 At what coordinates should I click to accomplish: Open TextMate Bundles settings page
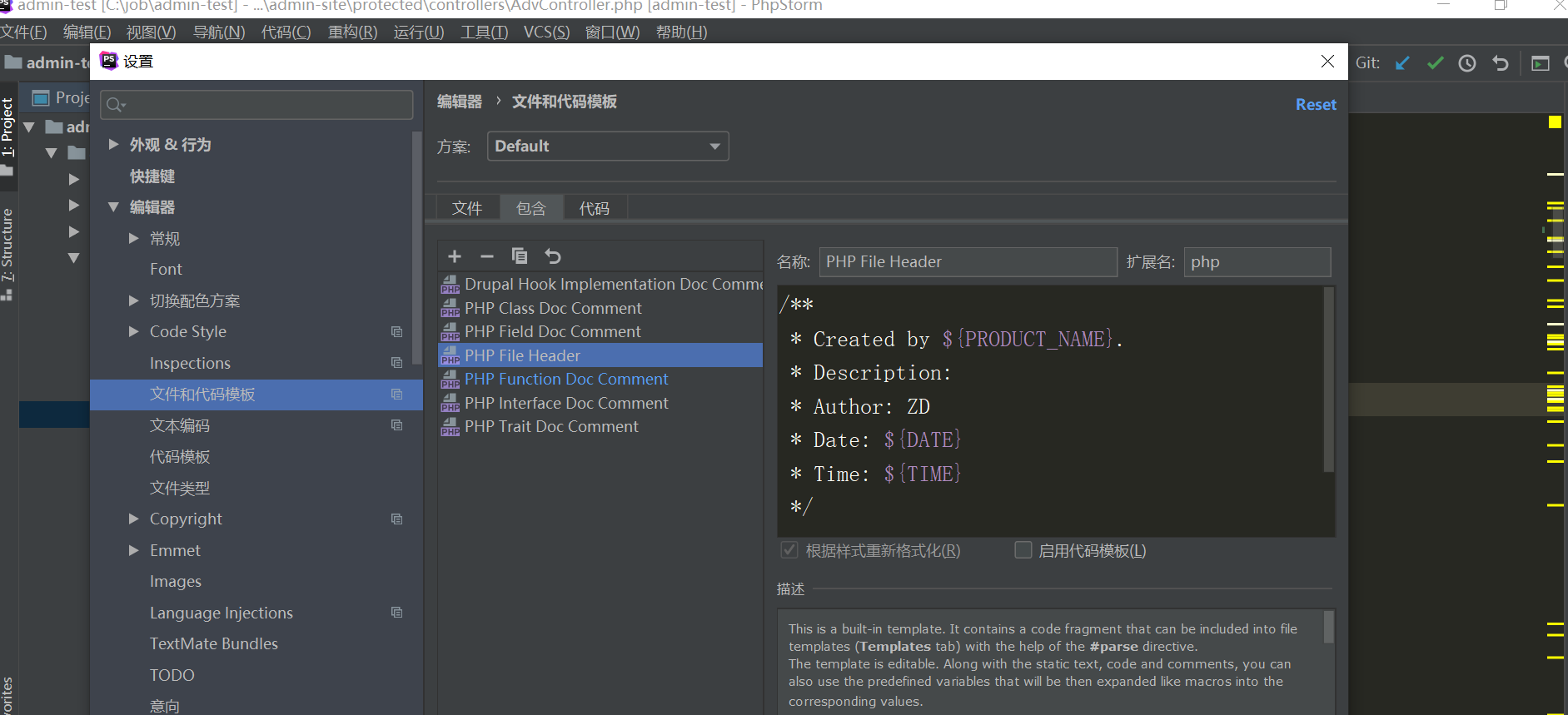pyautogui.click(x=214, y=644)
